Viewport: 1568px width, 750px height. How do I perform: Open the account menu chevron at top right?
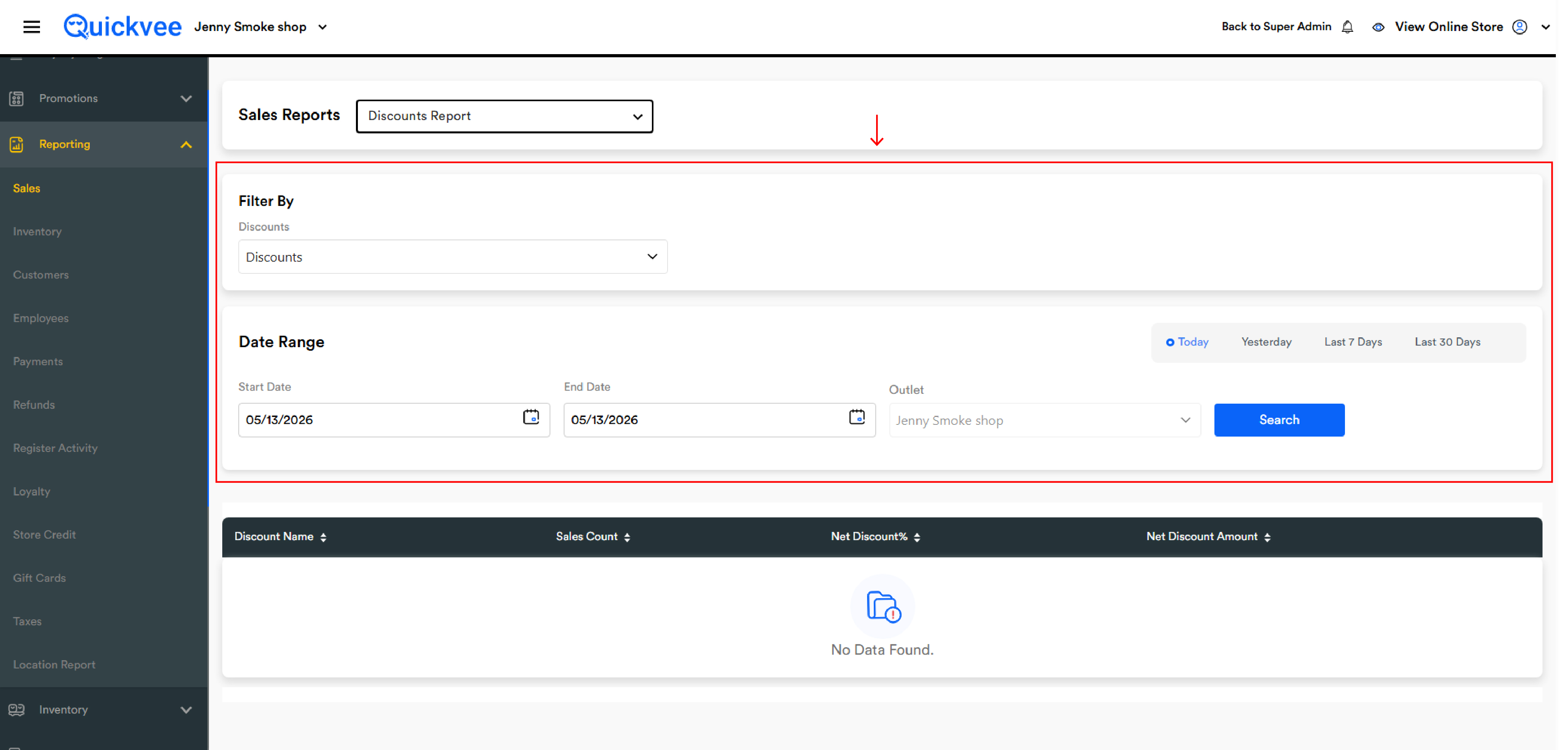[1545, 27]
